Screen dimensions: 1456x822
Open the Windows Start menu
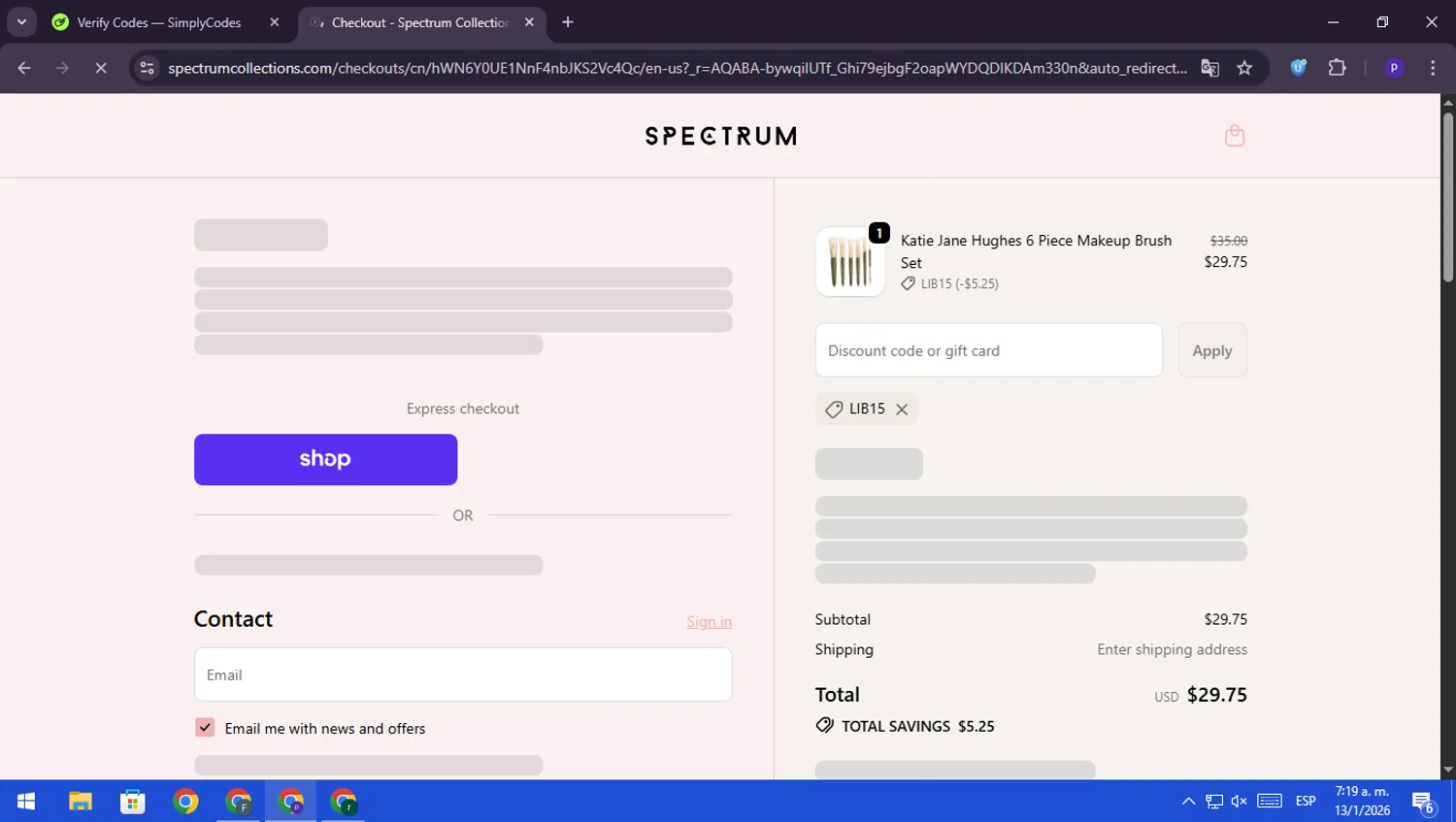[26, 802]
